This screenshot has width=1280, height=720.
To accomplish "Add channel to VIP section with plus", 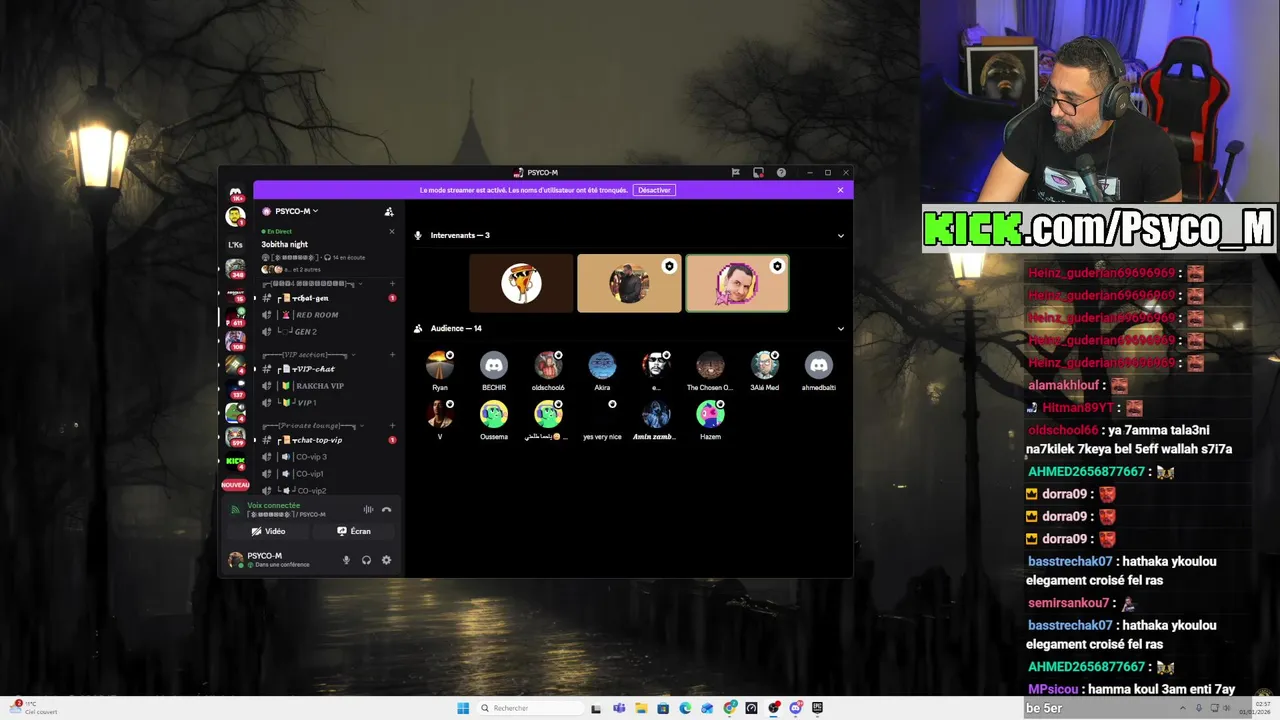I will pos(392,354).
